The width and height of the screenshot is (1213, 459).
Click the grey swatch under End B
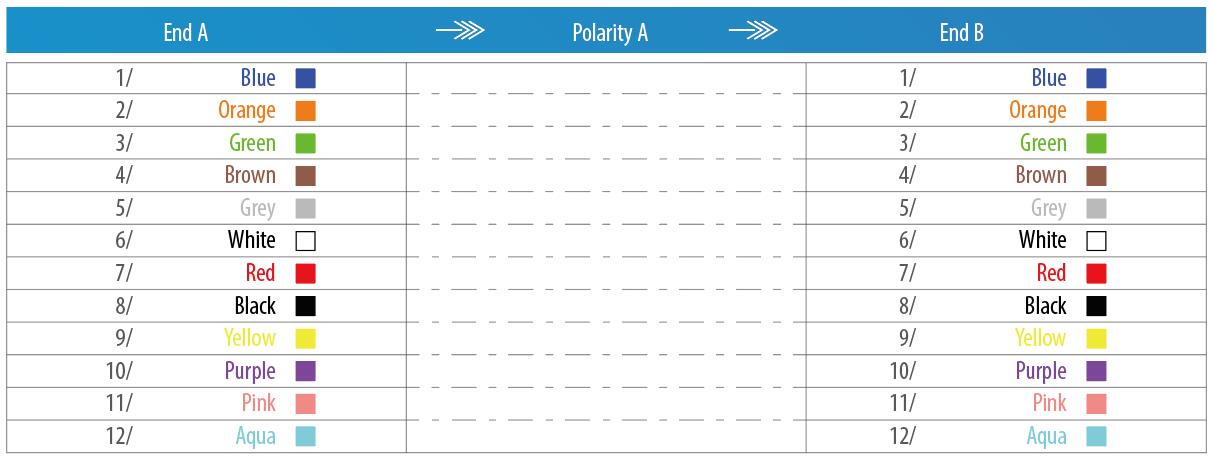click(1097, 208)
